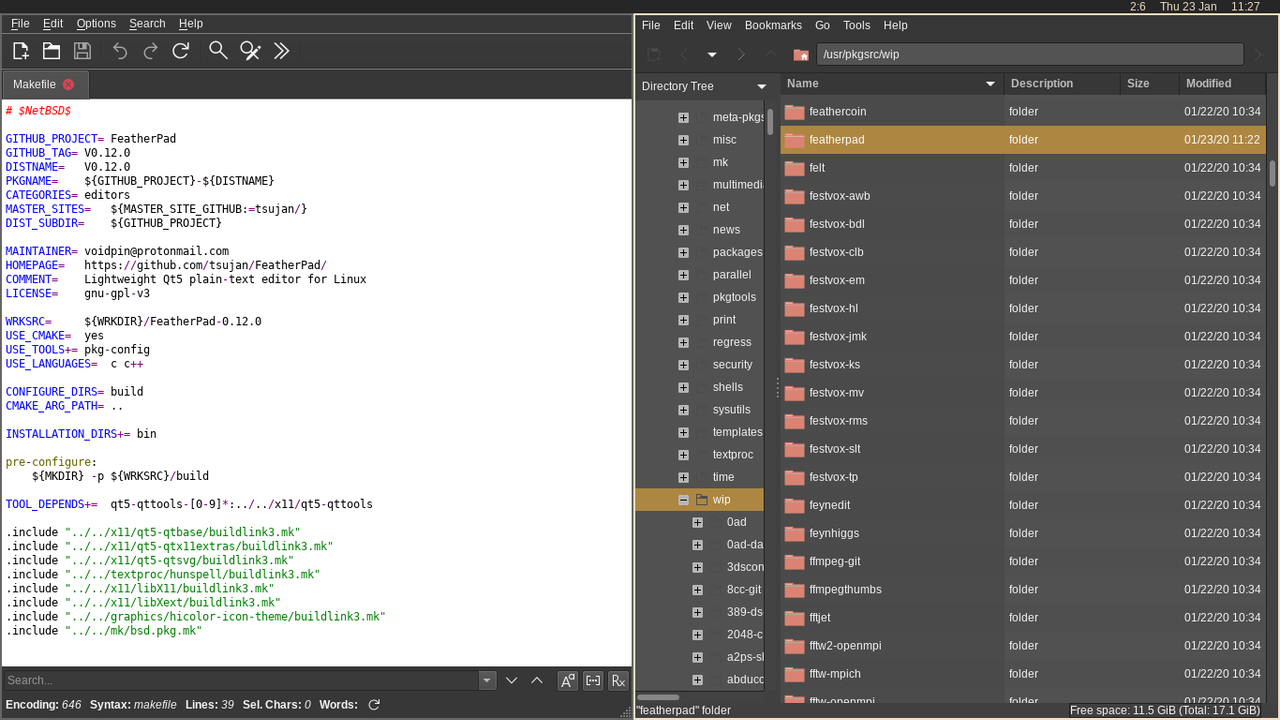Select the festvox-rms folder row
1280x720 pixels.
coord(1024,421)
